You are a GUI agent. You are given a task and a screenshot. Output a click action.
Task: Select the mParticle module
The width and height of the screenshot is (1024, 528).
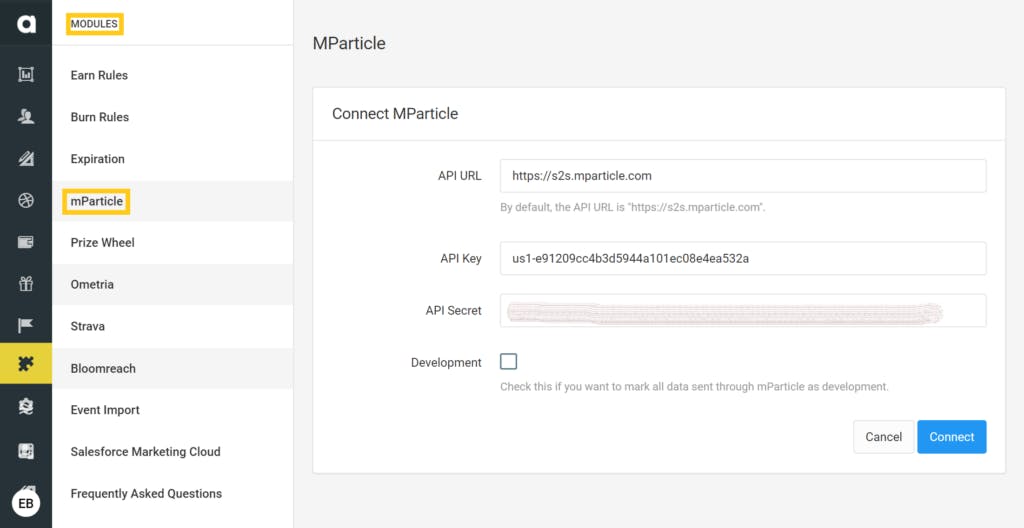[x=172, y=201]
